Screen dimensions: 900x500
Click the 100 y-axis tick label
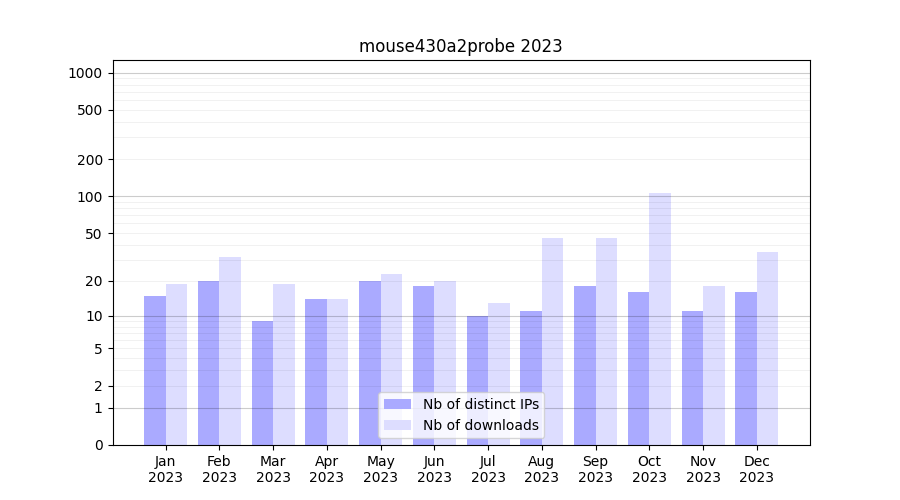[90, 197]
